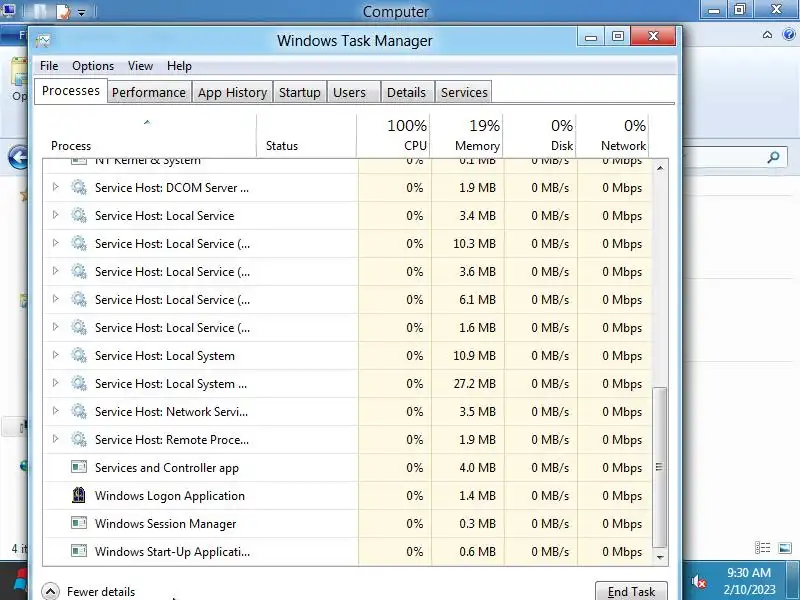
Task: Sort by the Status column header
Action: (306, 135)
